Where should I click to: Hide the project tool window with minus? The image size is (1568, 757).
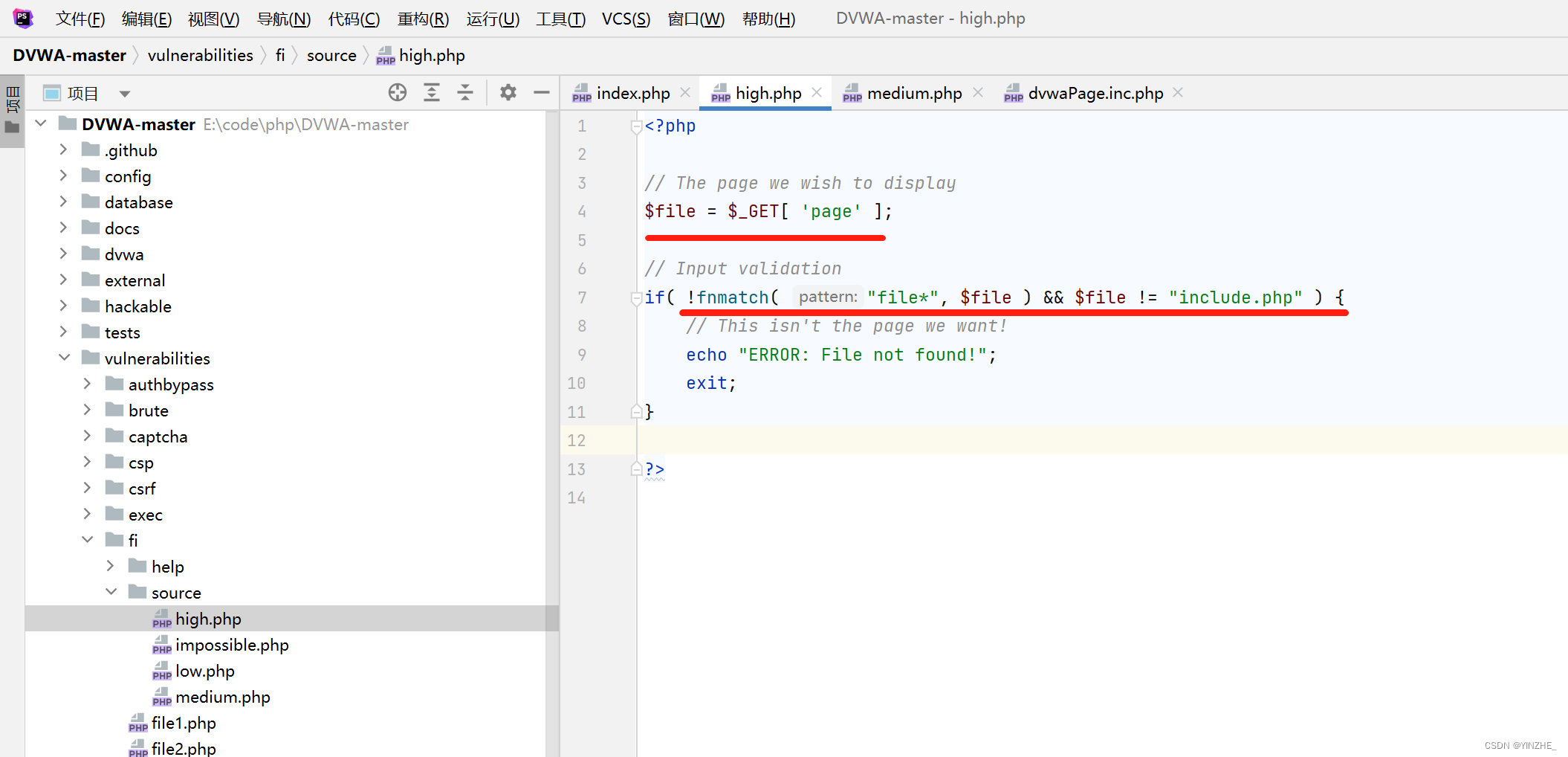pyautogui.click(x=542, y=92)
